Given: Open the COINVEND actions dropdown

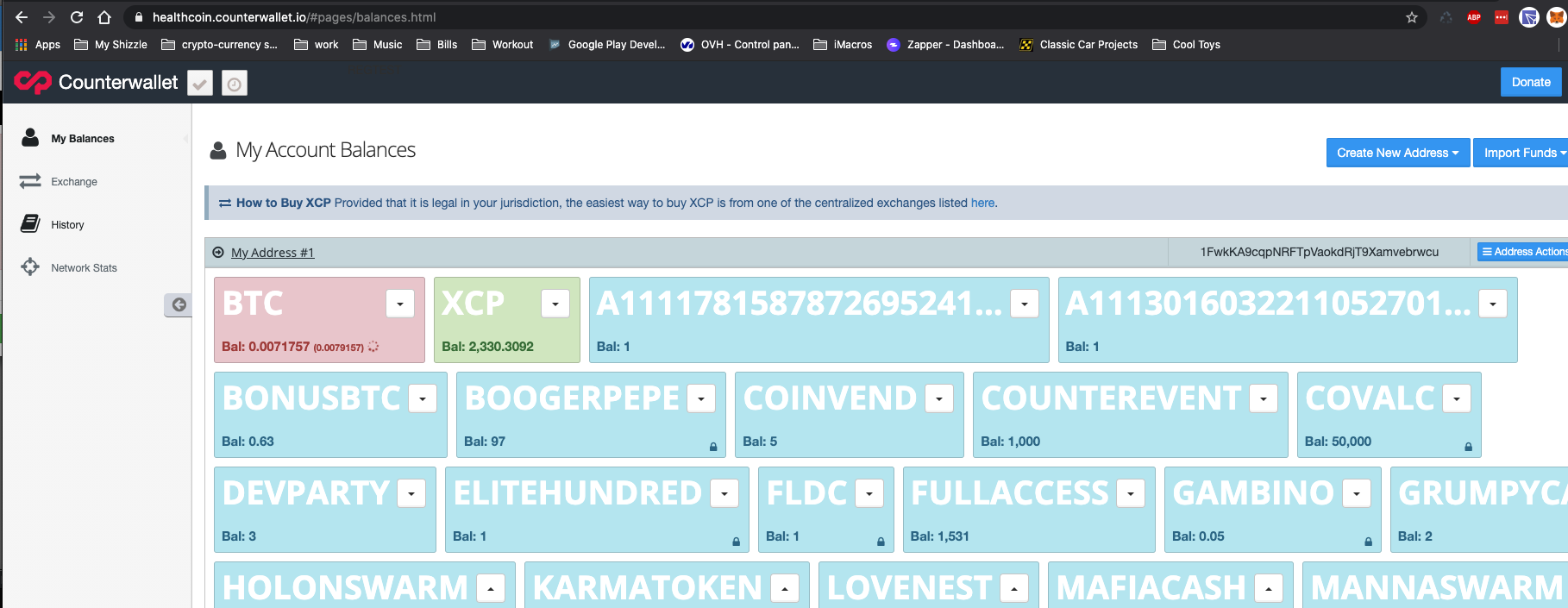Looking at the screenshot, I should pos(939,398).
